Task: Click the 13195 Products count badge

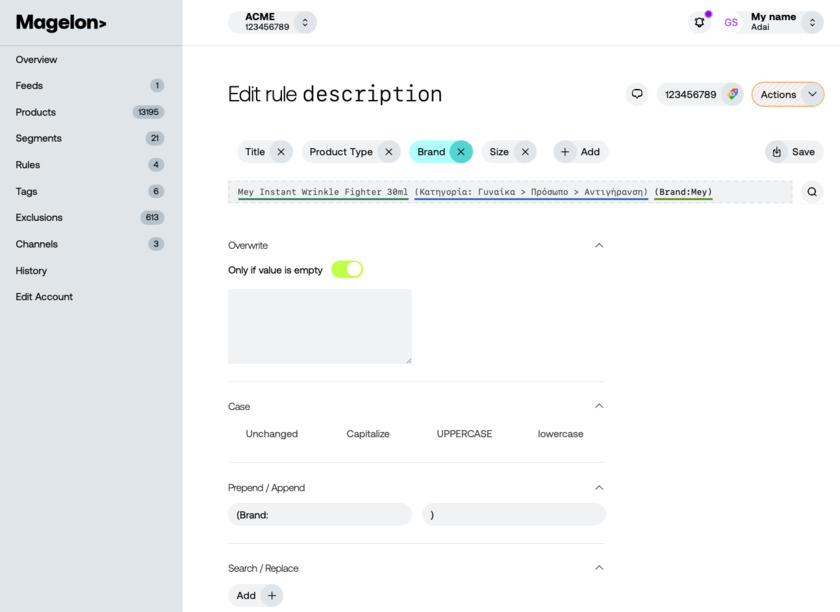Action: click(148, 112)
